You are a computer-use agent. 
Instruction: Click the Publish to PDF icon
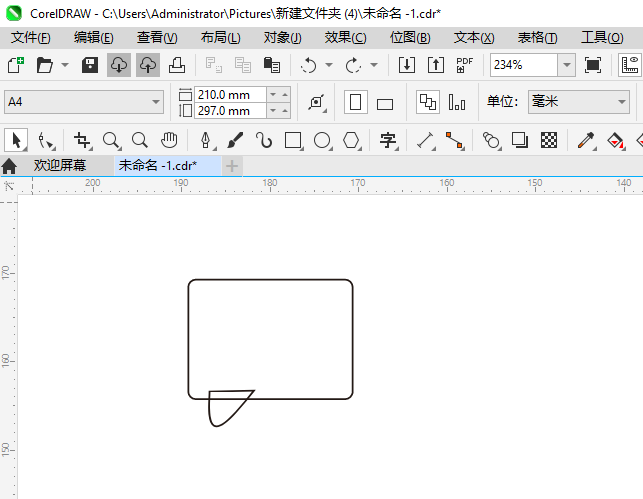coord(464,65)
